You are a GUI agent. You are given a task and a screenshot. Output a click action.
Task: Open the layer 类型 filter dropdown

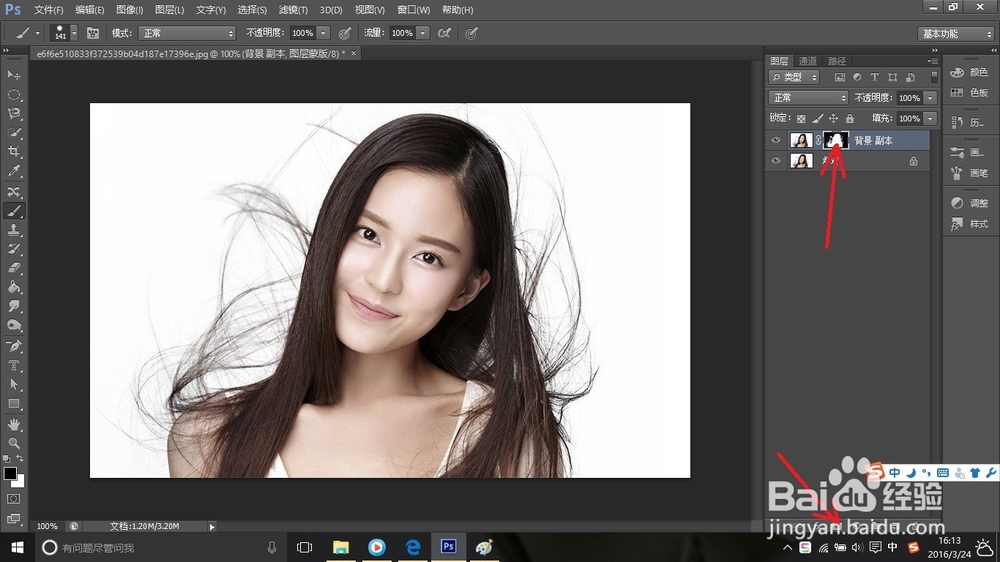tap(794, 77)
